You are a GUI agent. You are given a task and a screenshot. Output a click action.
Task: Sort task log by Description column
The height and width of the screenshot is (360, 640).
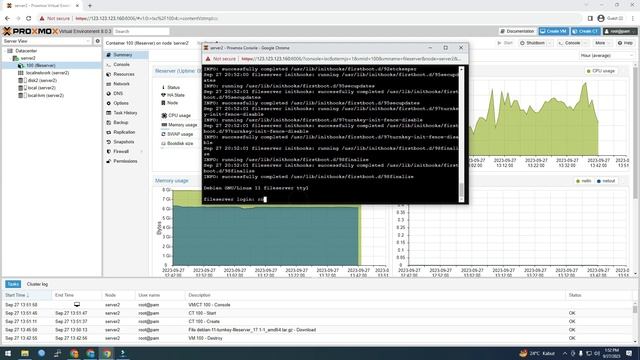pos(376,295)
